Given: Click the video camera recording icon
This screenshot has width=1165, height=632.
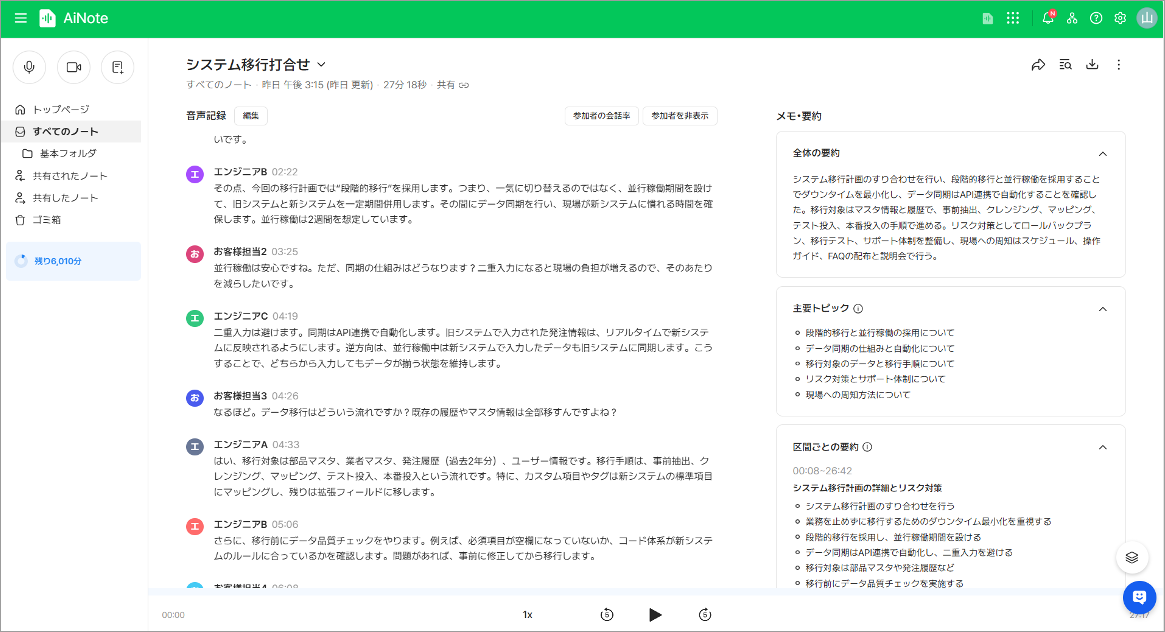Looking at the screenshot, I should (73, 67).
